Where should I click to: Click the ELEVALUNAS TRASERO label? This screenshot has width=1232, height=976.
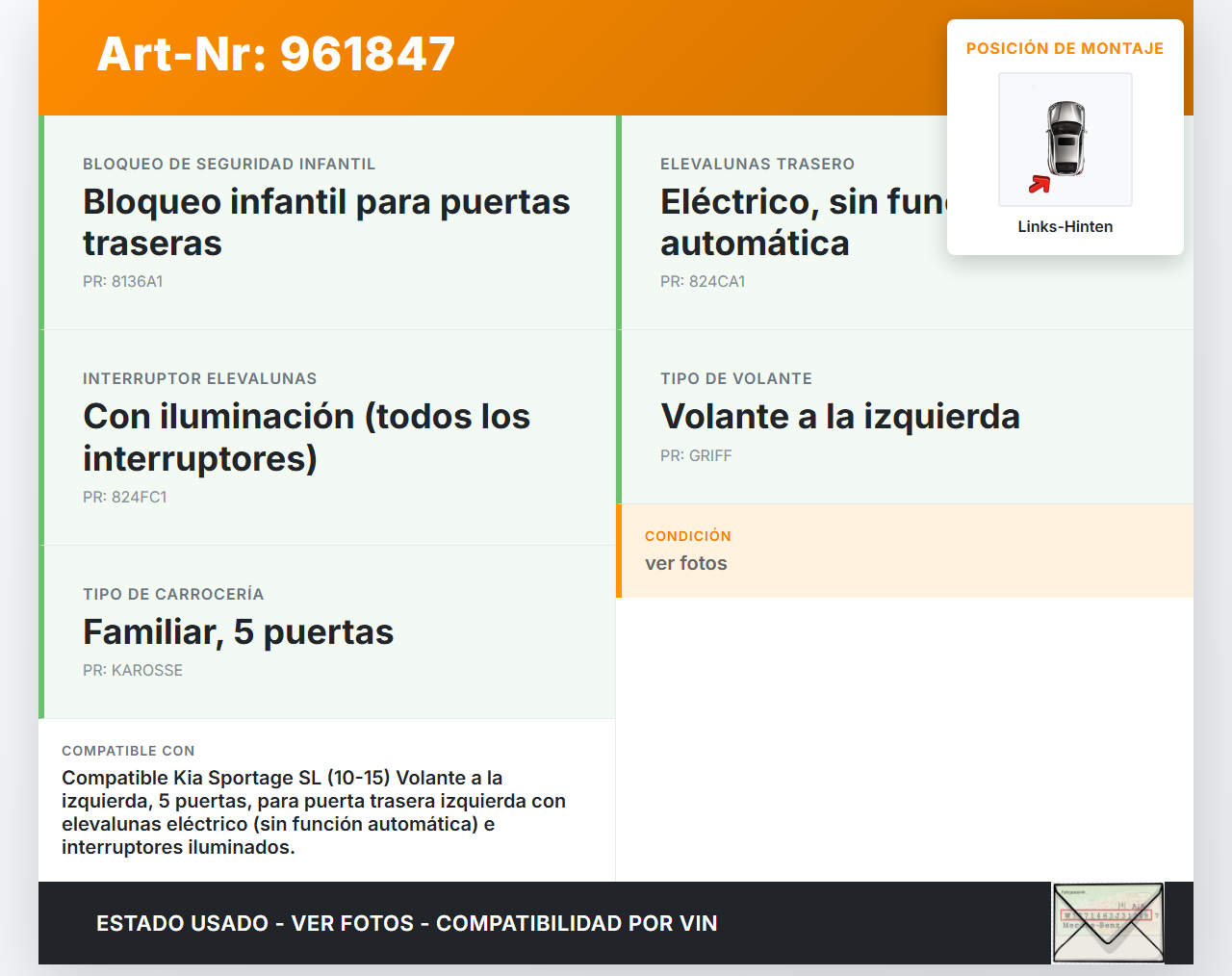click(x=757, y=165)
